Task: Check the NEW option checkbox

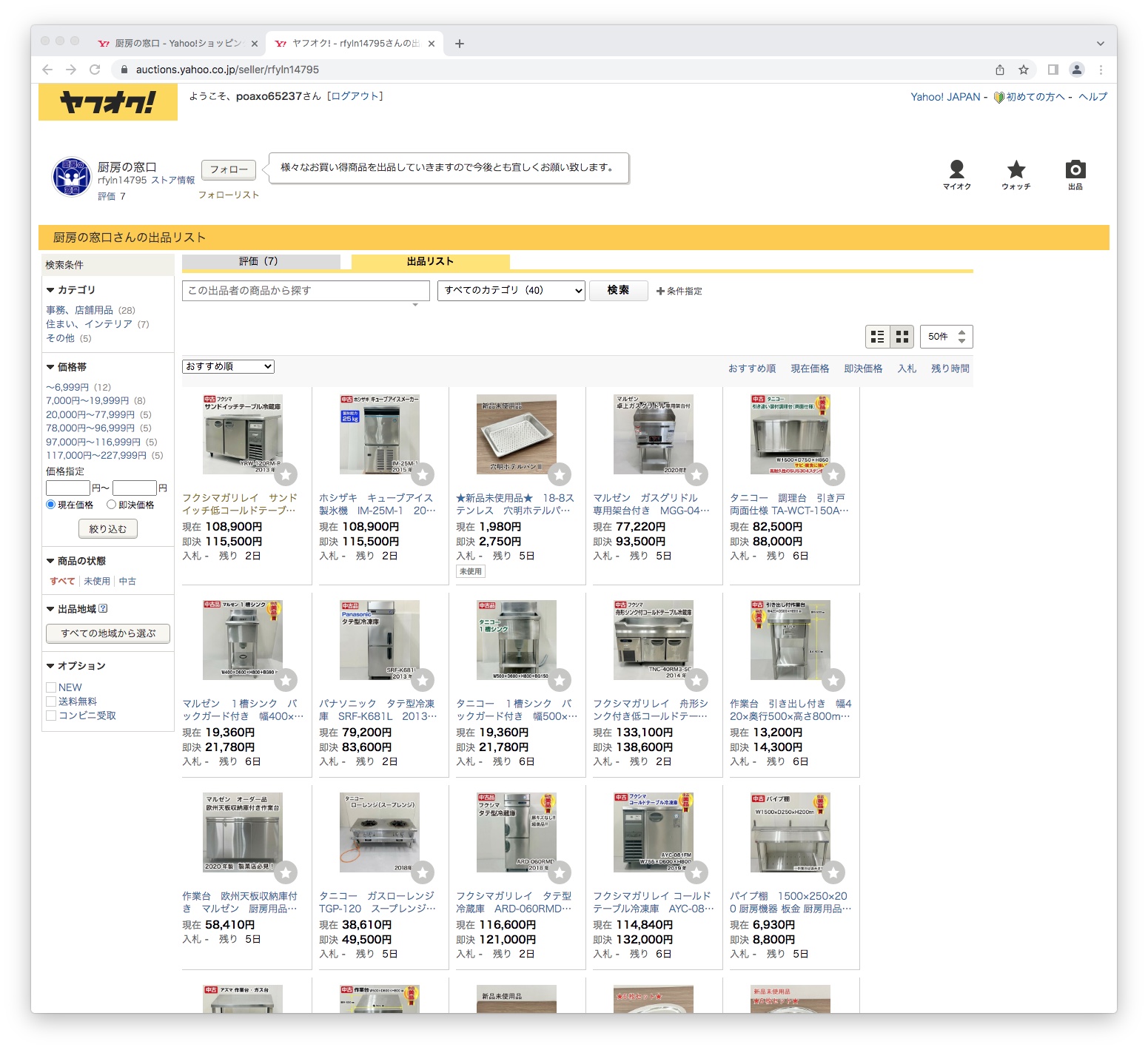Action: (51, 687)
